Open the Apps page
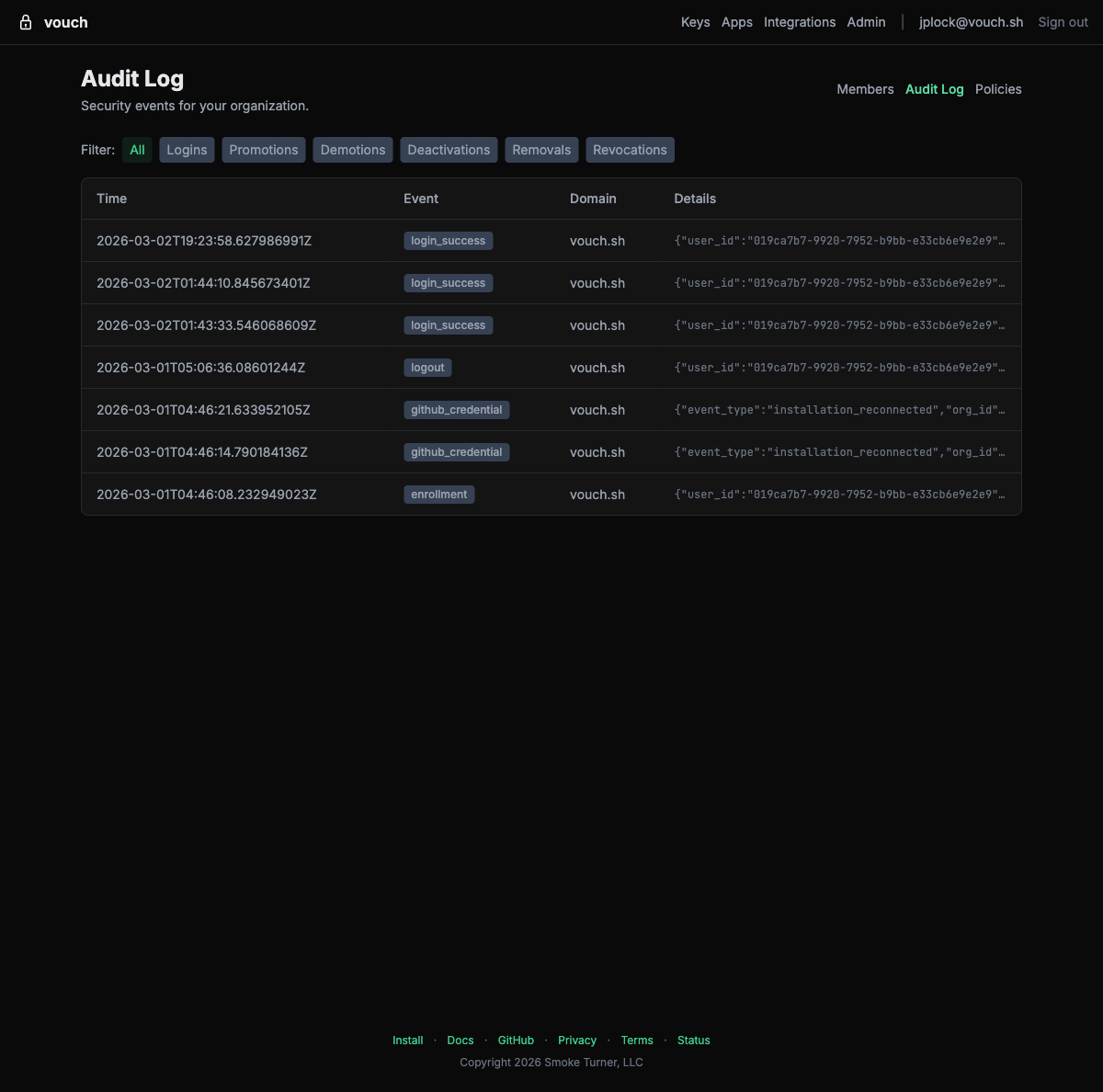This screenshot has height=1092, width=1103. 736,21
